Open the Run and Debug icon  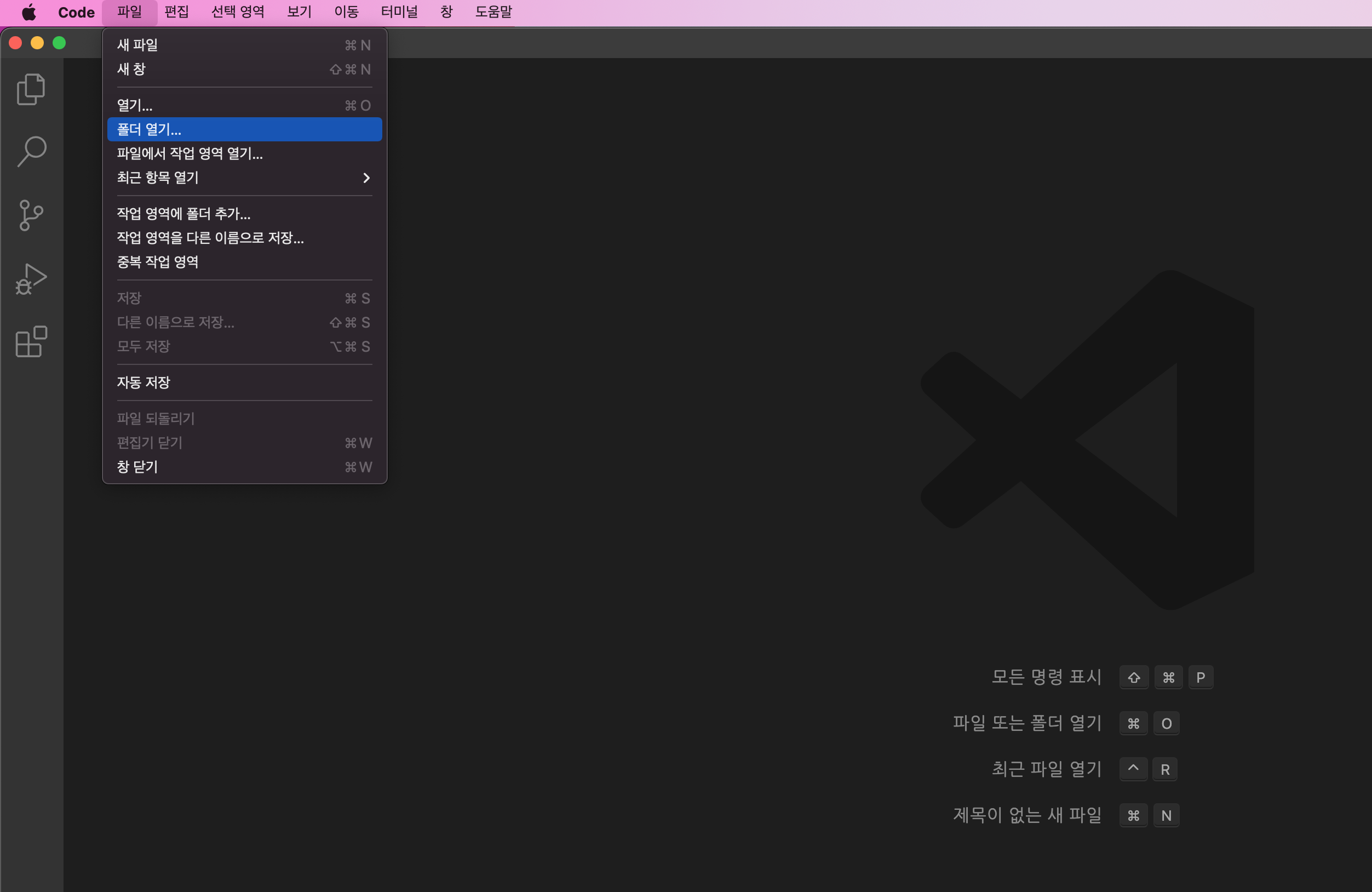[x=31, y=279]
